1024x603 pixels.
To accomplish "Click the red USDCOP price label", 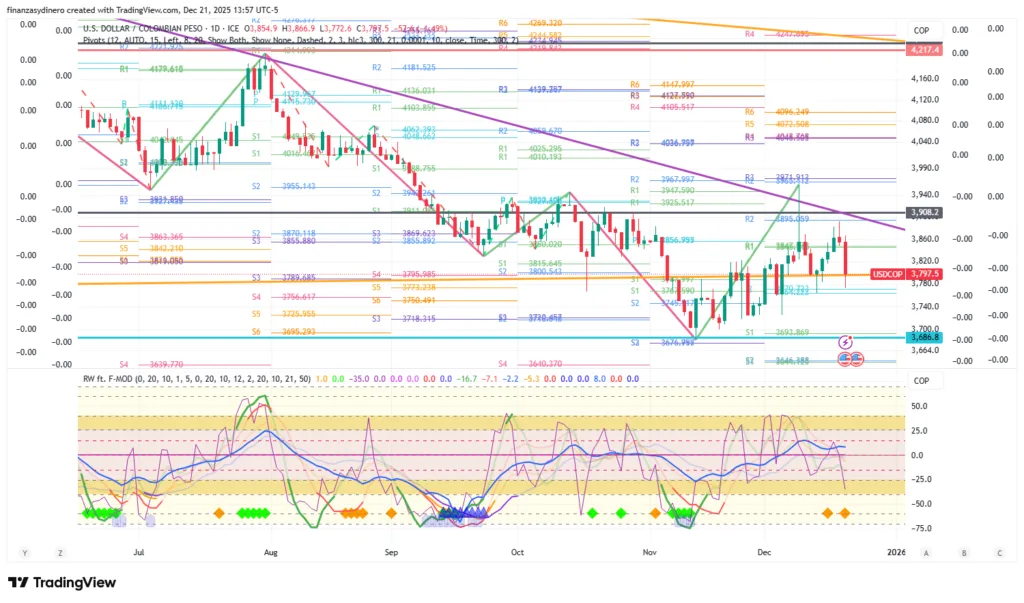I will click(888, 273).
